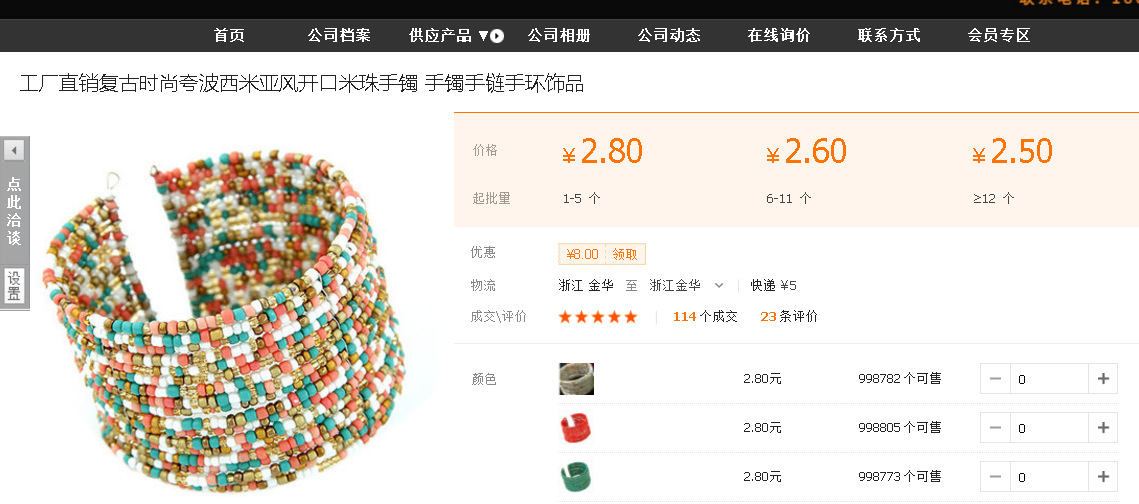Screen dimensions: 1139x504
Task: Select the red bracelet color thumbnail
Action: [576, 428]
